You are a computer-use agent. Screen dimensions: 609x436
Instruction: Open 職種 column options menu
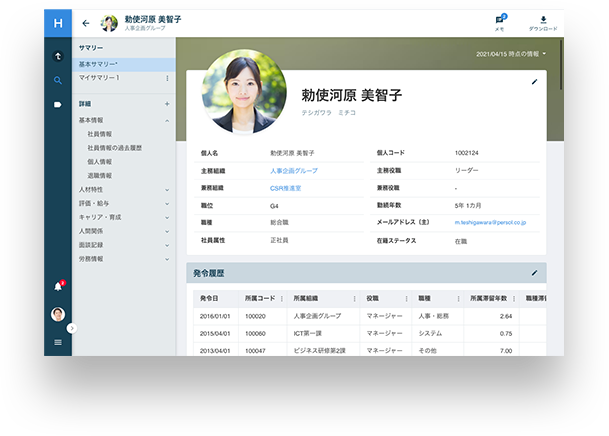point(458,299)
